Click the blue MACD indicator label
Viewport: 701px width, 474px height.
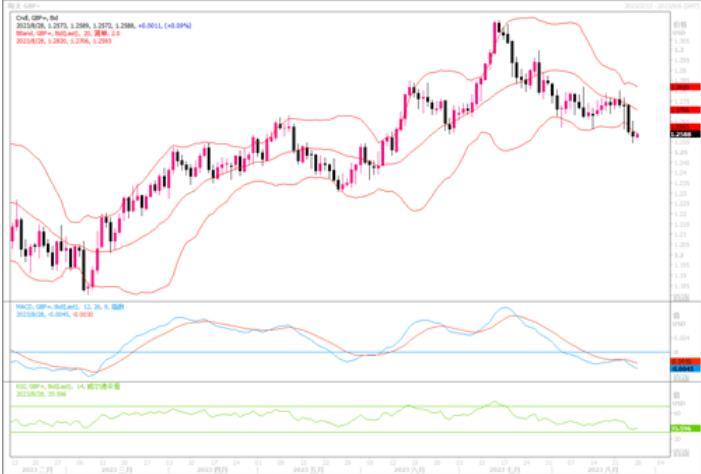coord(70,307)
